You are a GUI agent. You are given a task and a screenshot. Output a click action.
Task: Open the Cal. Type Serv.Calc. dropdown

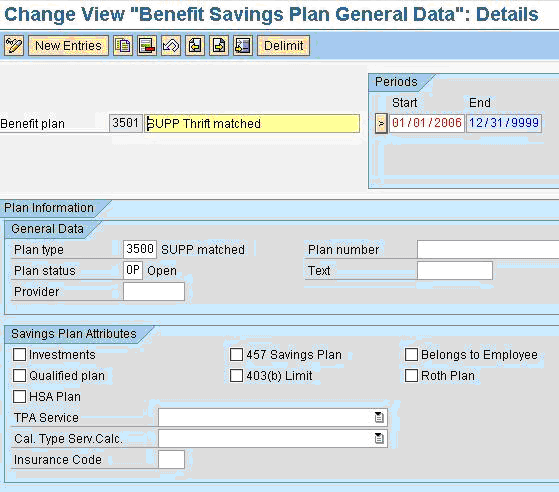[379, 438]
